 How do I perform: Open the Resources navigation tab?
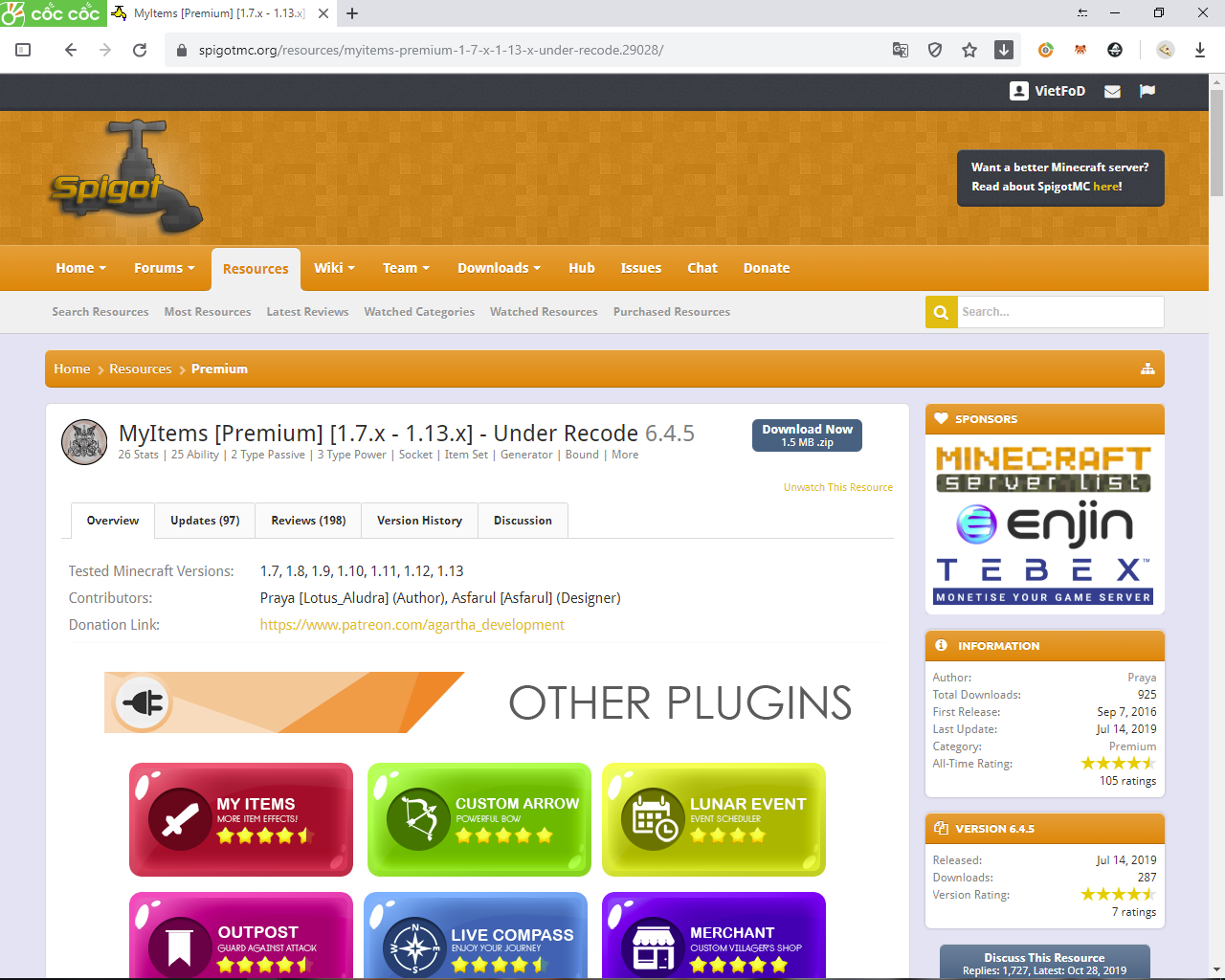(256, 269)
